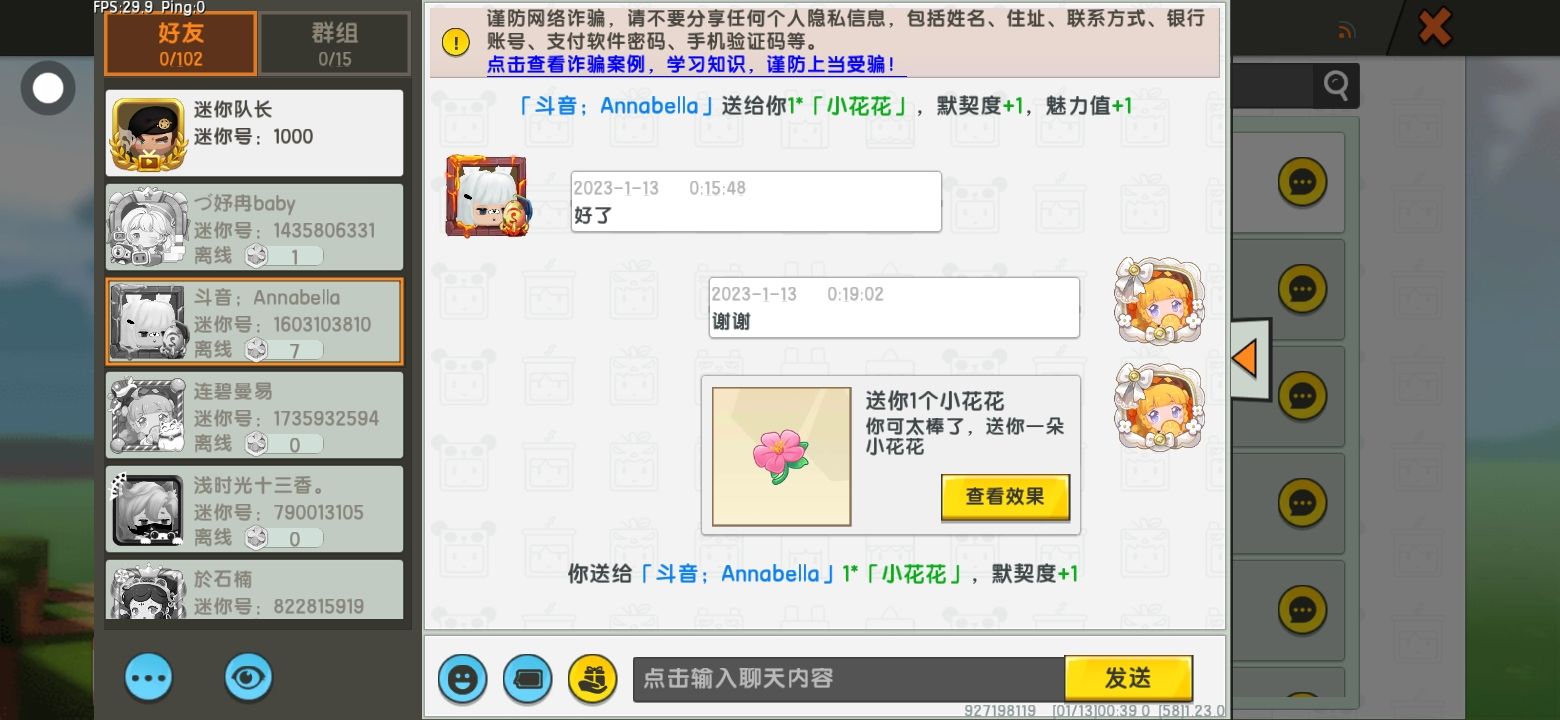The width and height of the screenshot is (1560, 720).
Task: Open the three-dots more options button
Action: [x=149, y=678]
